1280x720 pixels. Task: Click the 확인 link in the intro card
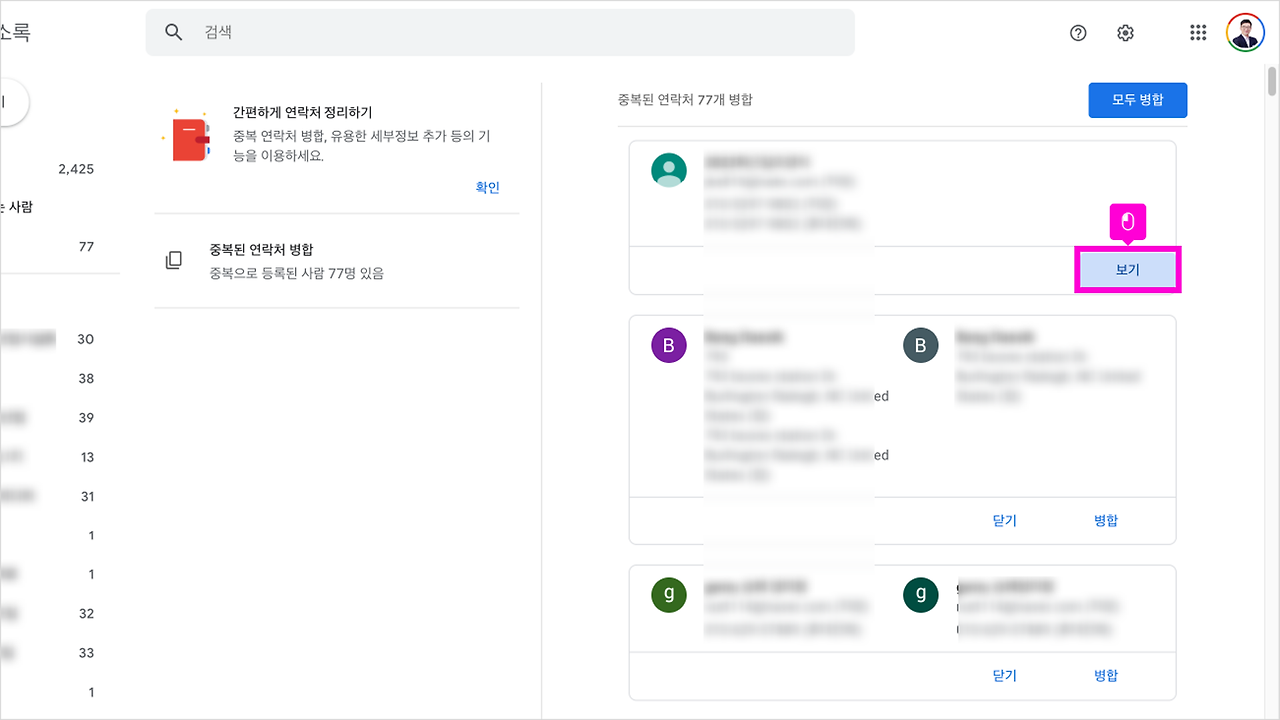pyautogui.click(x=487, y=186)
